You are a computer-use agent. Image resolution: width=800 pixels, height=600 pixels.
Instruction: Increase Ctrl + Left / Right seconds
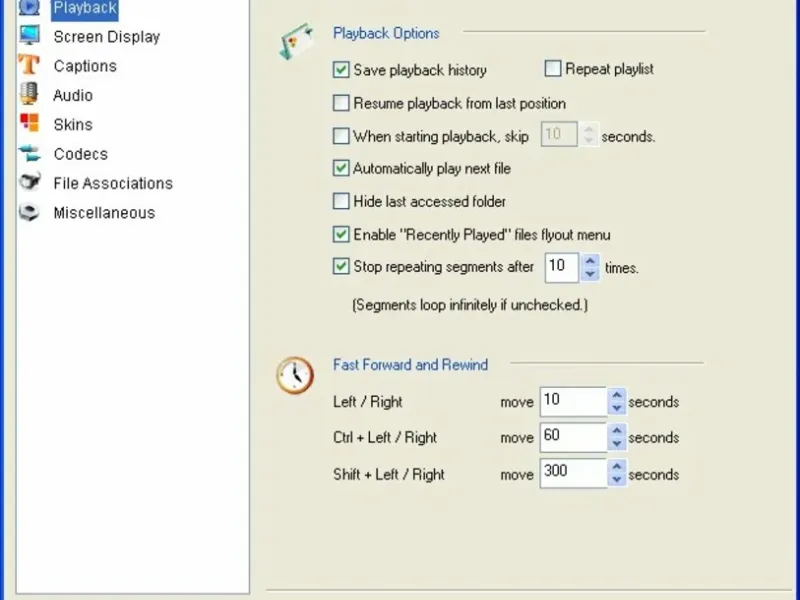pos(617,431)
